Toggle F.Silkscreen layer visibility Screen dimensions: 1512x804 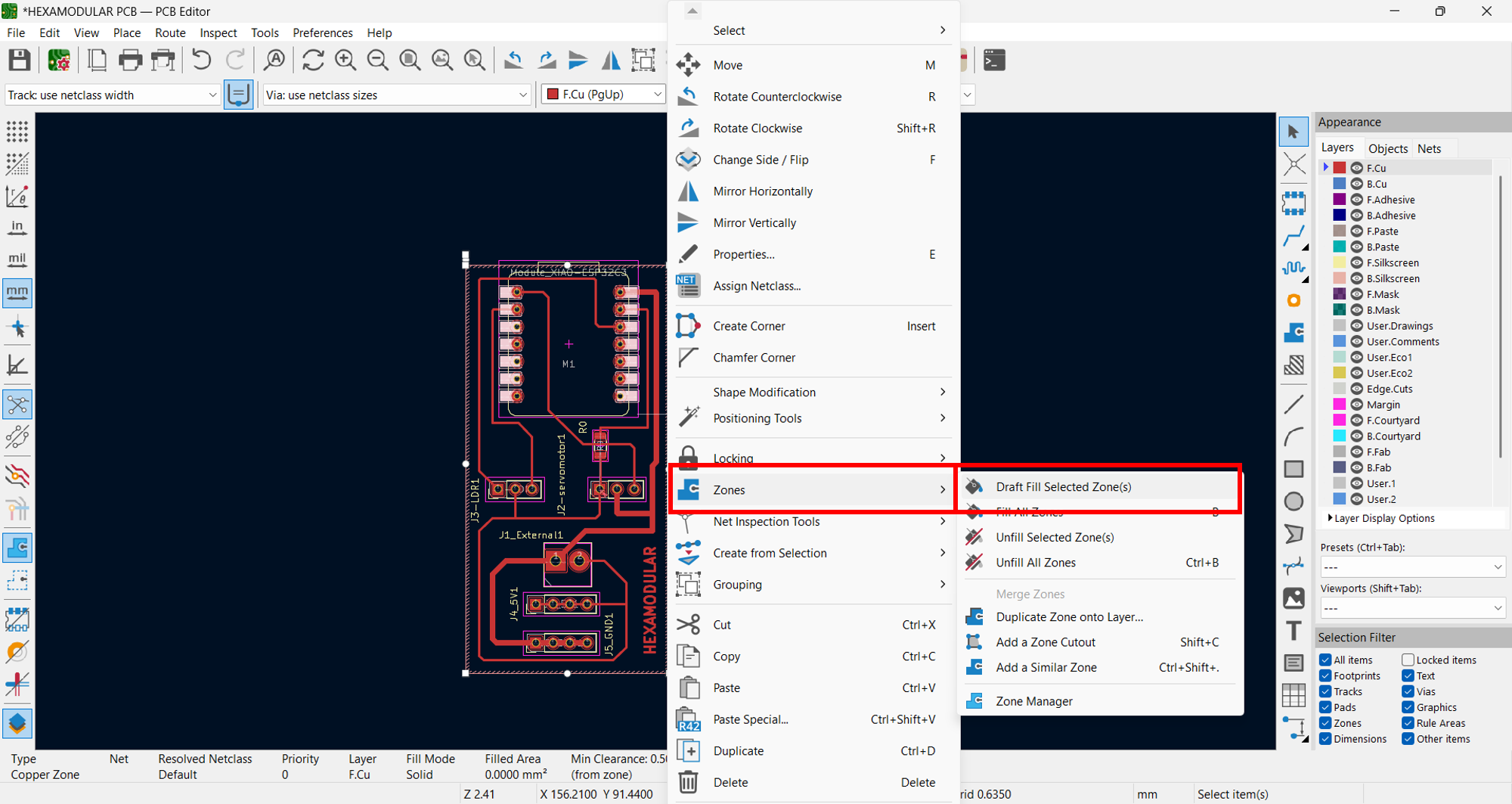click(x=1357, y=262)
